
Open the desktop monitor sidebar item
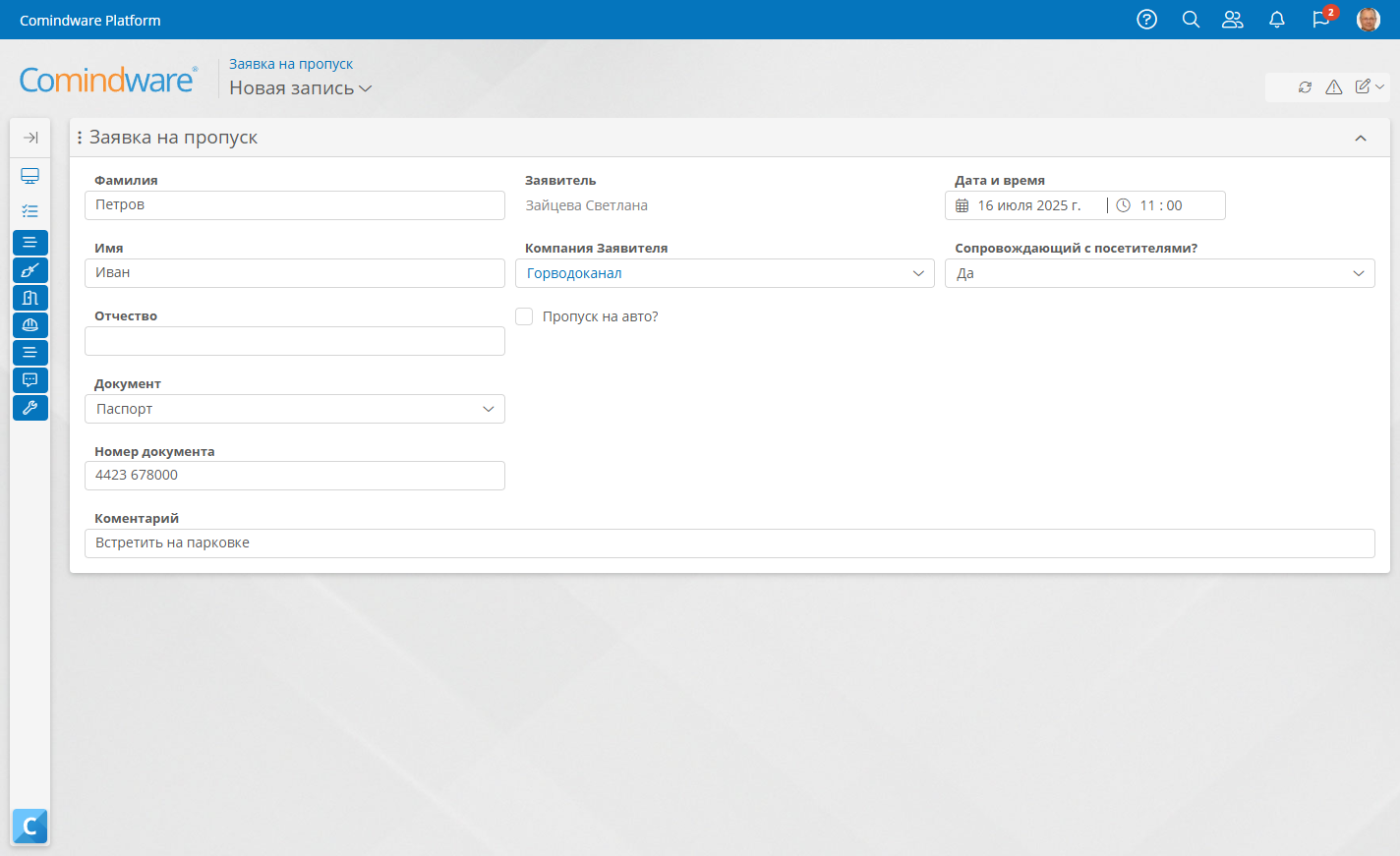[x=30, y=176]
